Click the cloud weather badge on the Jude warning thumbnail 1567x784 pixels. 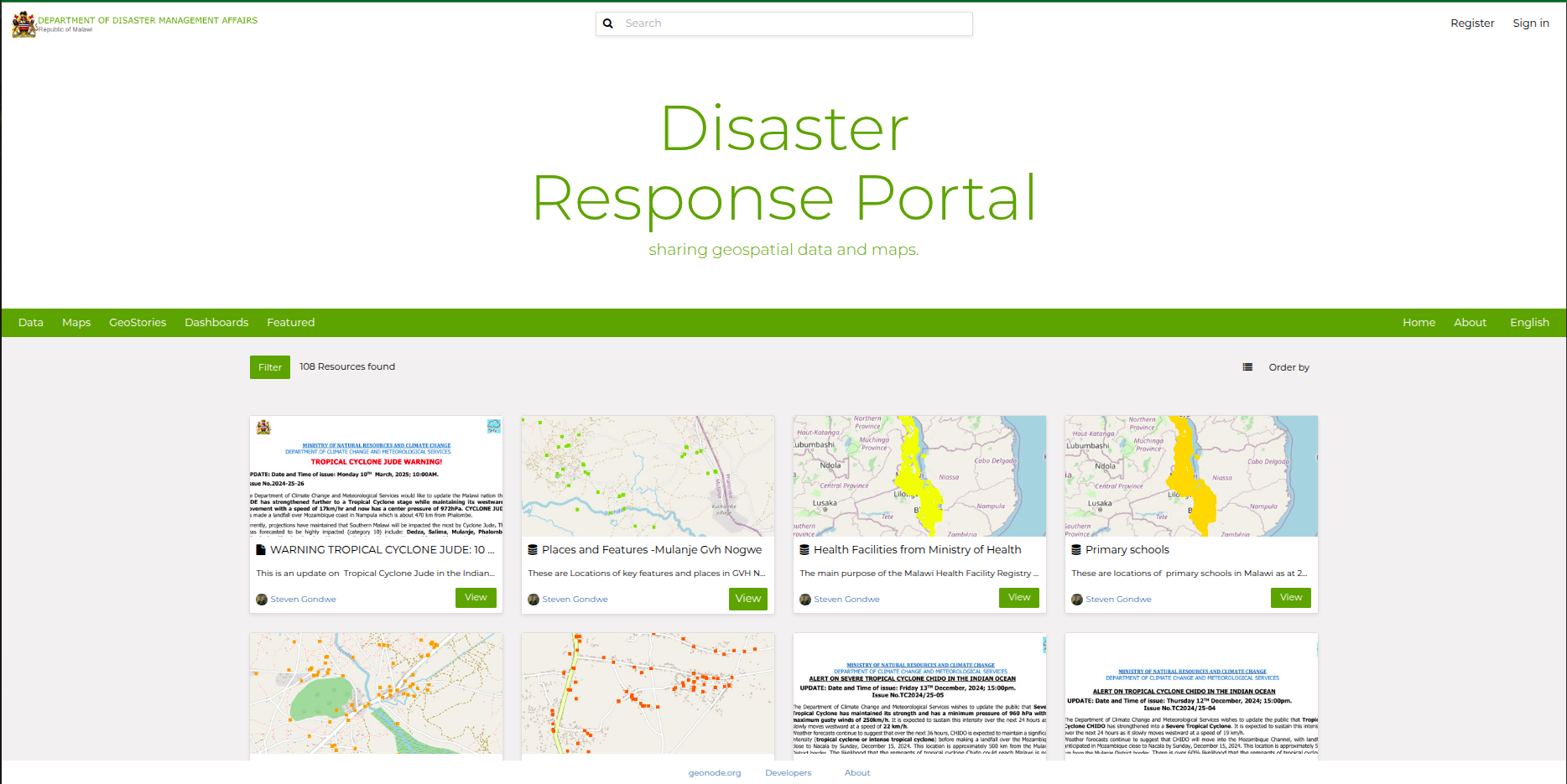click(x=494, y=427)
